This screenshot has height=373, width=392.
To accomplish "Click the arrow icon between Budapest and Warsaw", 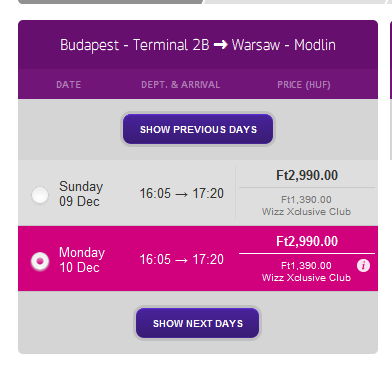I will (220, 45).
